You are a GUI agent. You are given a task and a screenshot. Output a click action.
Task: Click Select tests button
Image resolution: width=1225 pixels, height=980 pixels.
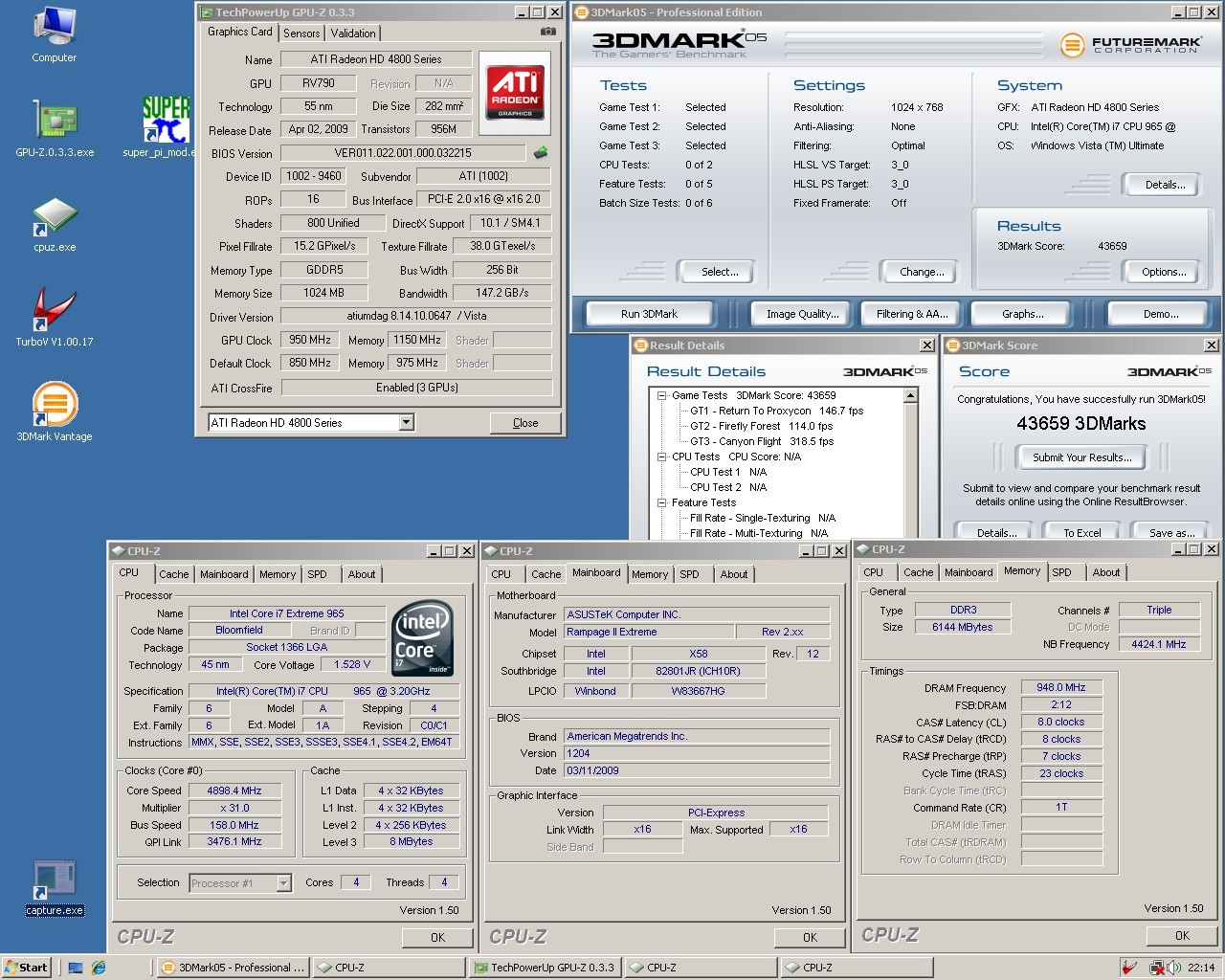point(720,272)
